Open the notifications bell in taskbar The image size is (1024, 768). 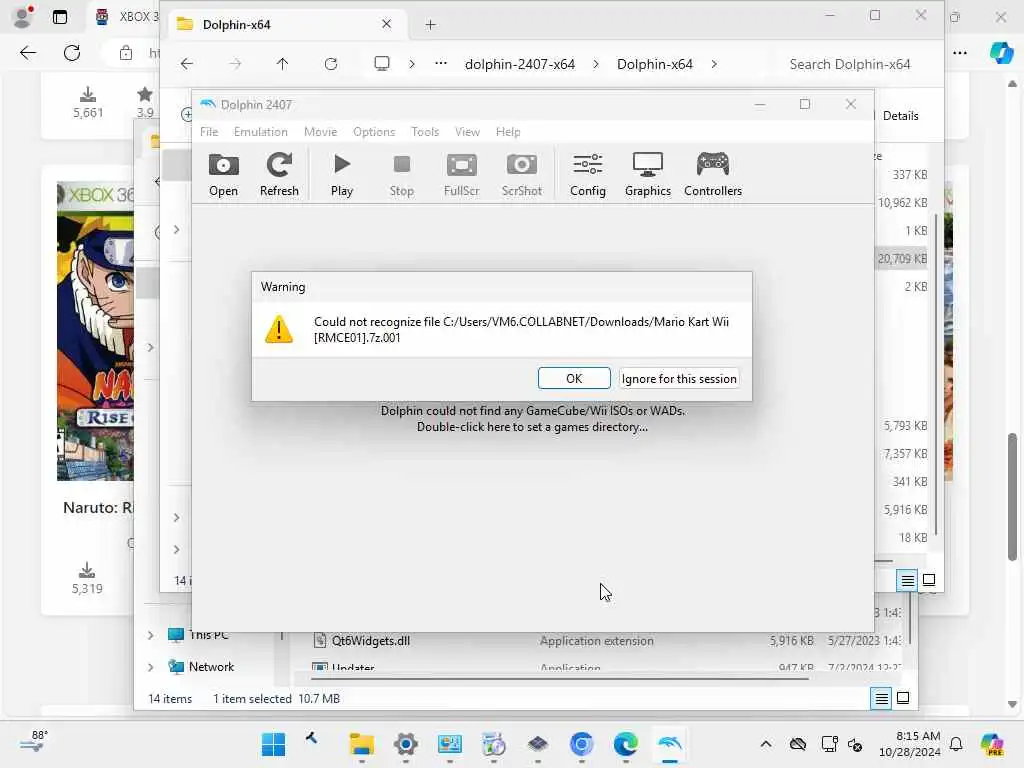point(956,744)
